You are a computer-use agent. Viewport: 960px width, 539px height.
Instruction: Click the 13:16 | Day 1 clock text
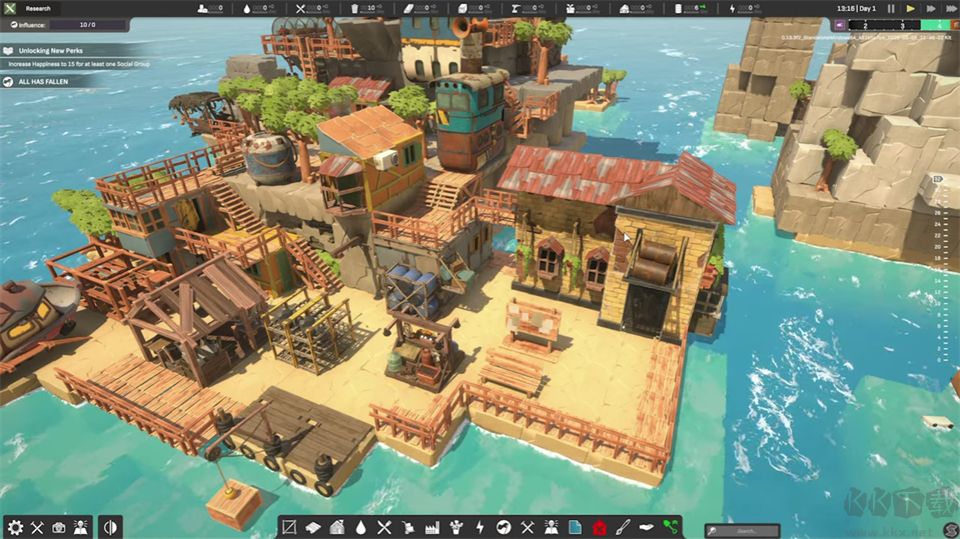pyautogui.click(x=856, y=9)
